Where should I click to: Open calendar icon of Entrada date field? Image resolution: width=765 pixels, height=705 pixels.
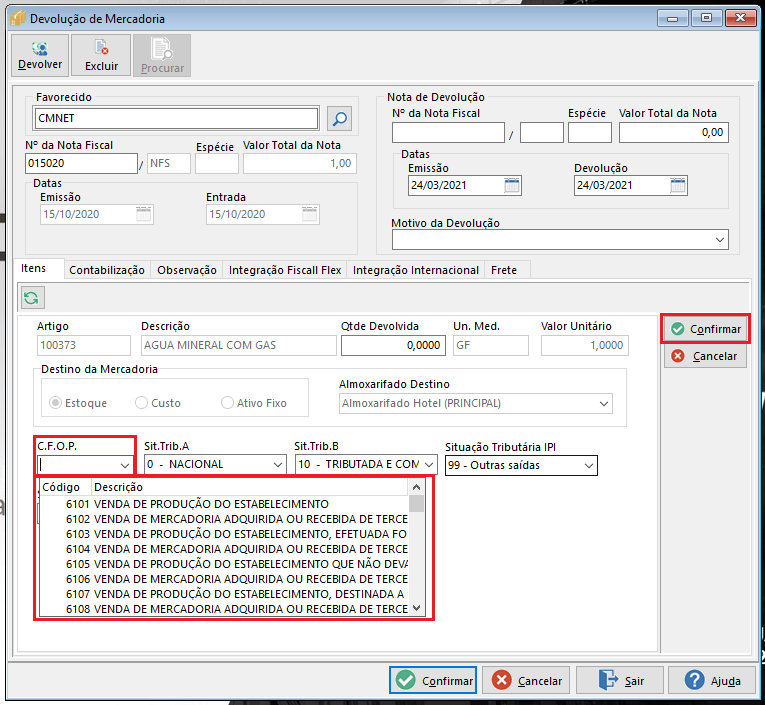[x=310, y=214]
